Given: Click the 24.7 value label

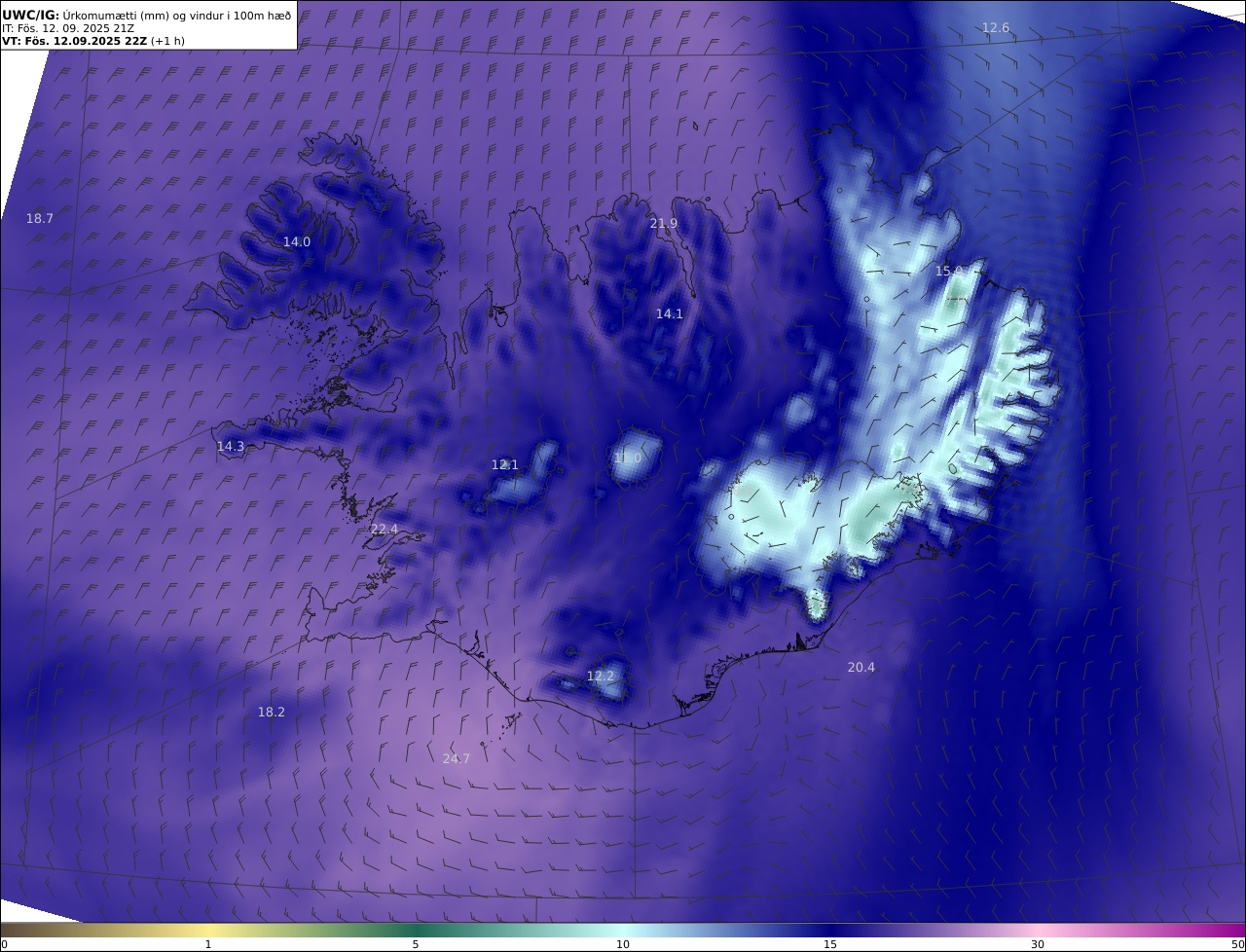Looking at the screenshot, I should (x=457, y=759).
